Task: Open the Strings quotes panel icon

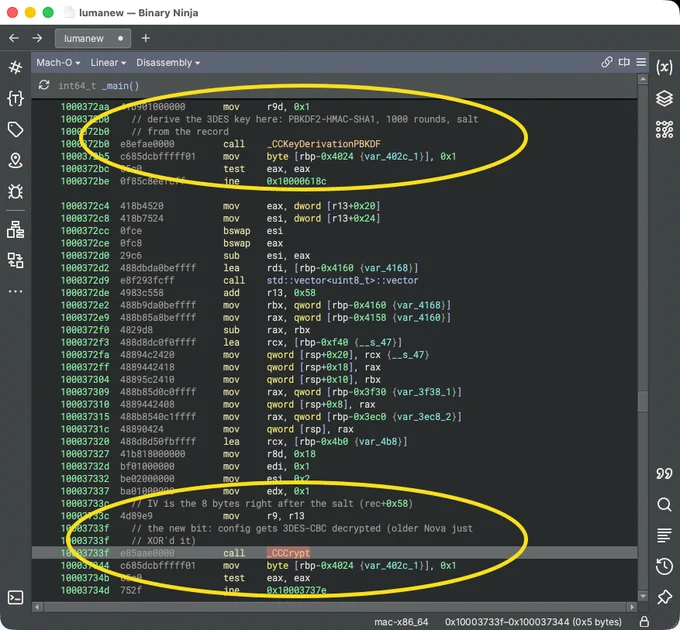Action: point(664,473)
